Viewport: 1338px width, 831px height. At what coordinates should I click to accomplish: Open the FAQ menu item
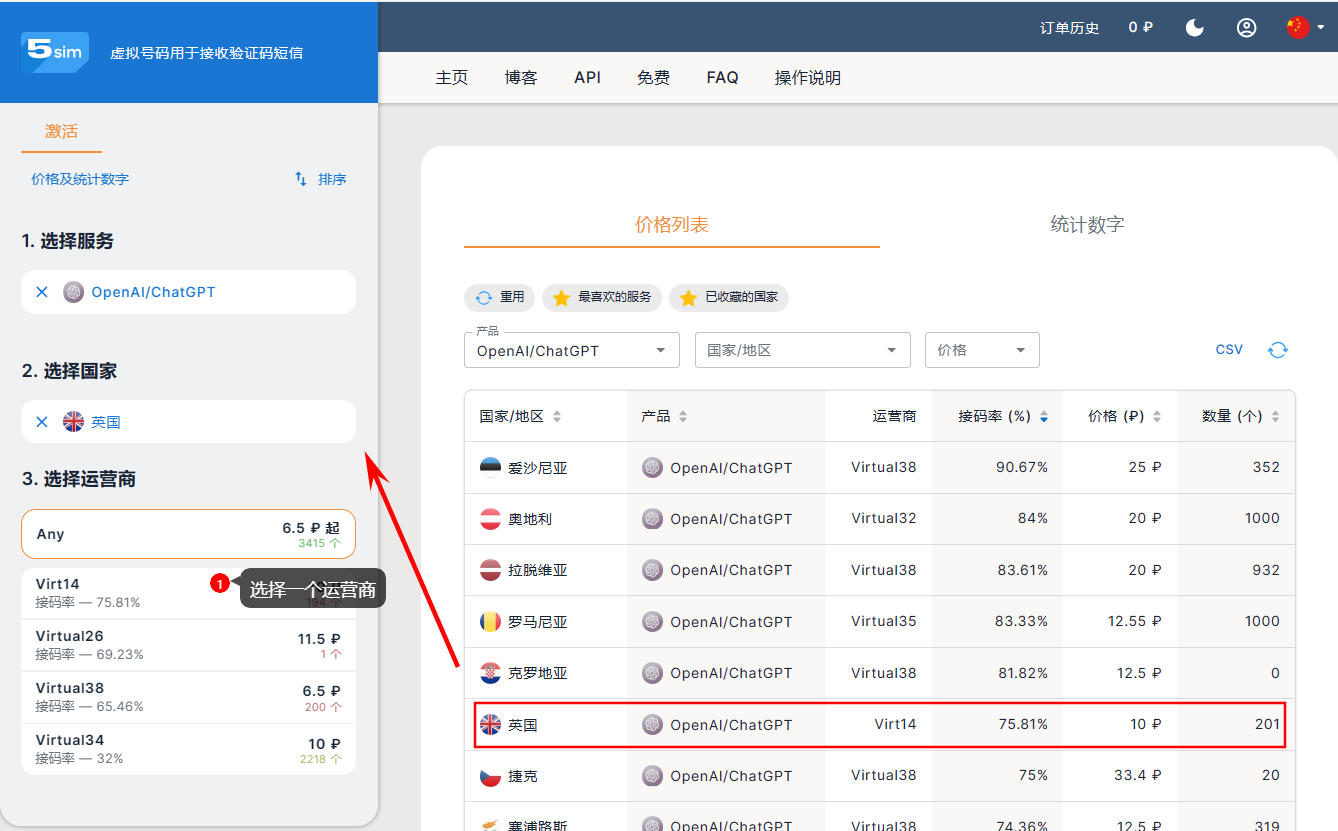pos(722,77)
